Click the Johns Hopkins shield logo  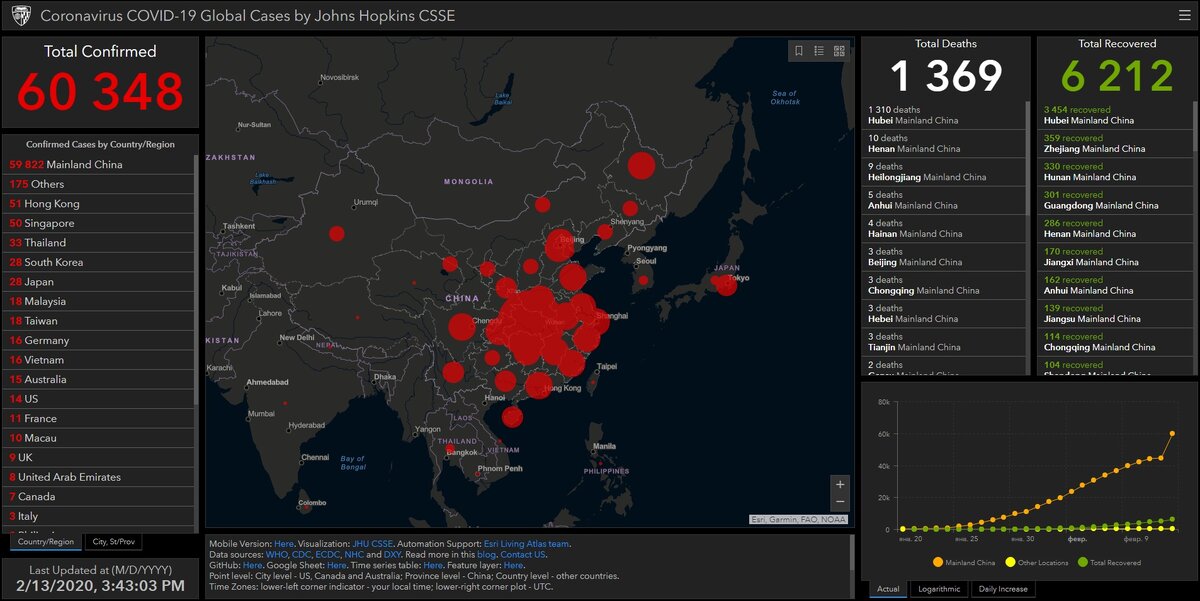pyautogui.click(x=20, y=16)
